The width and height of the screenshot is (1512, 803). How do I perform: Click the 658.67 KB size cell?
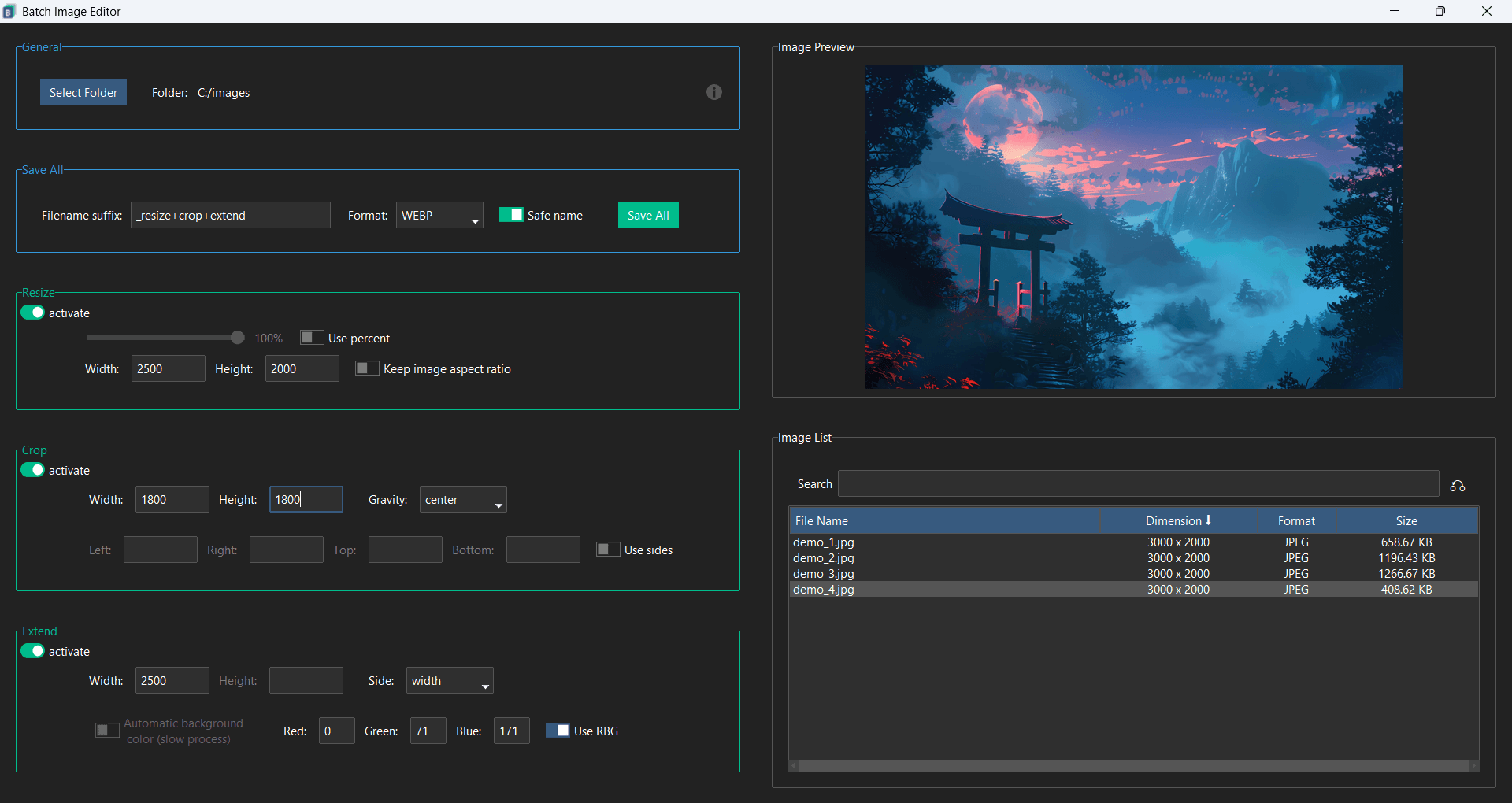coord(1406,542)
